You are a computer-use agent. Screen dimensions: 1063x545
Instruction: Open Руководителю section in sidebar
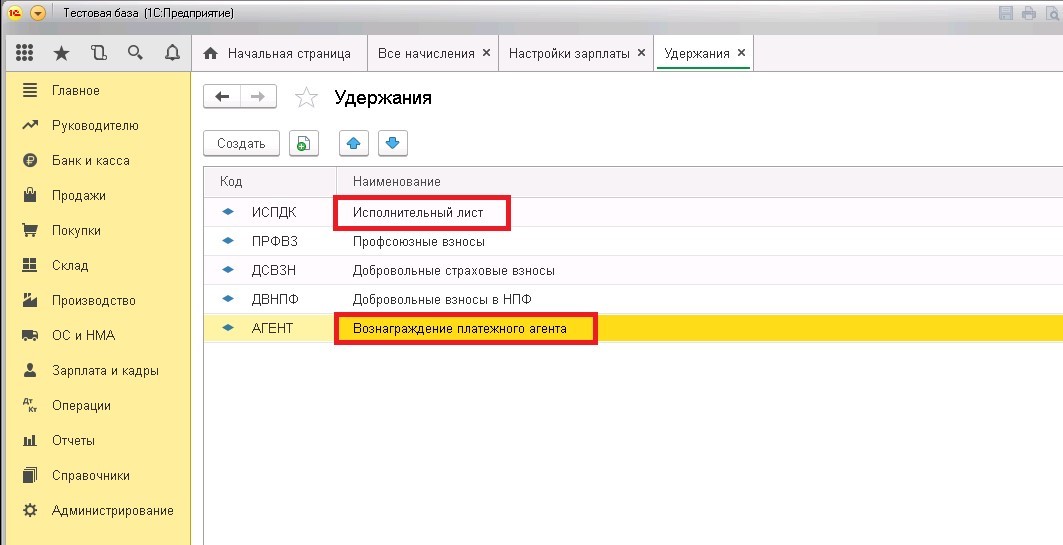[96, 125]
